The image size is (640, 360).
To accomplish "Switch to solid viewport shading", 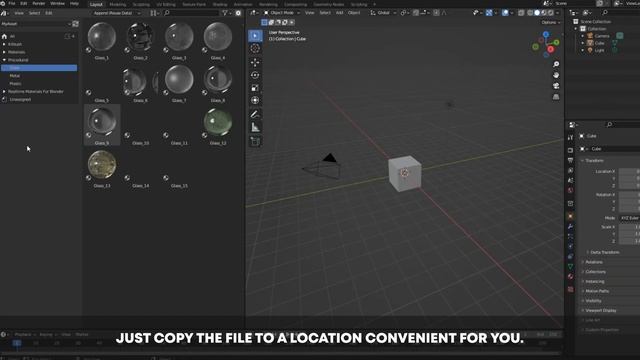I will (x=537, y=13).
